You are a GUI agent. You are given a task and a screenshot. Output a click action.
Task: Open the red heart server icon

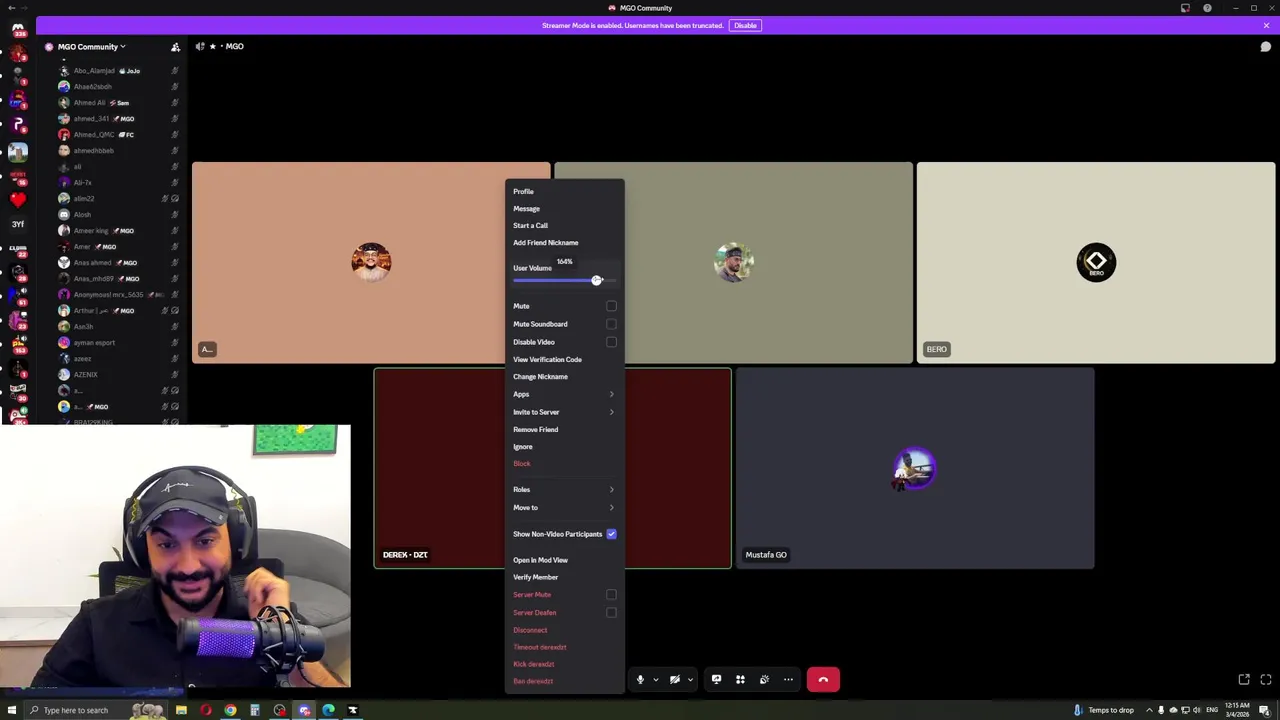[x=18, y=198]
